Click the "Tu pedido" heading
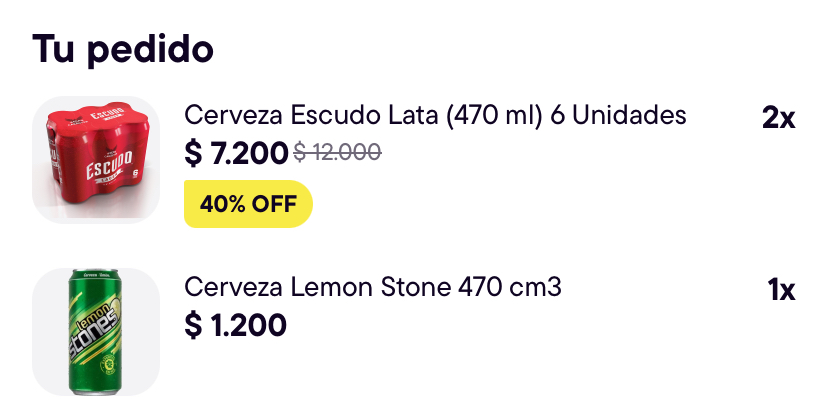This screenshot has width=828, height=414. [123, 48]
